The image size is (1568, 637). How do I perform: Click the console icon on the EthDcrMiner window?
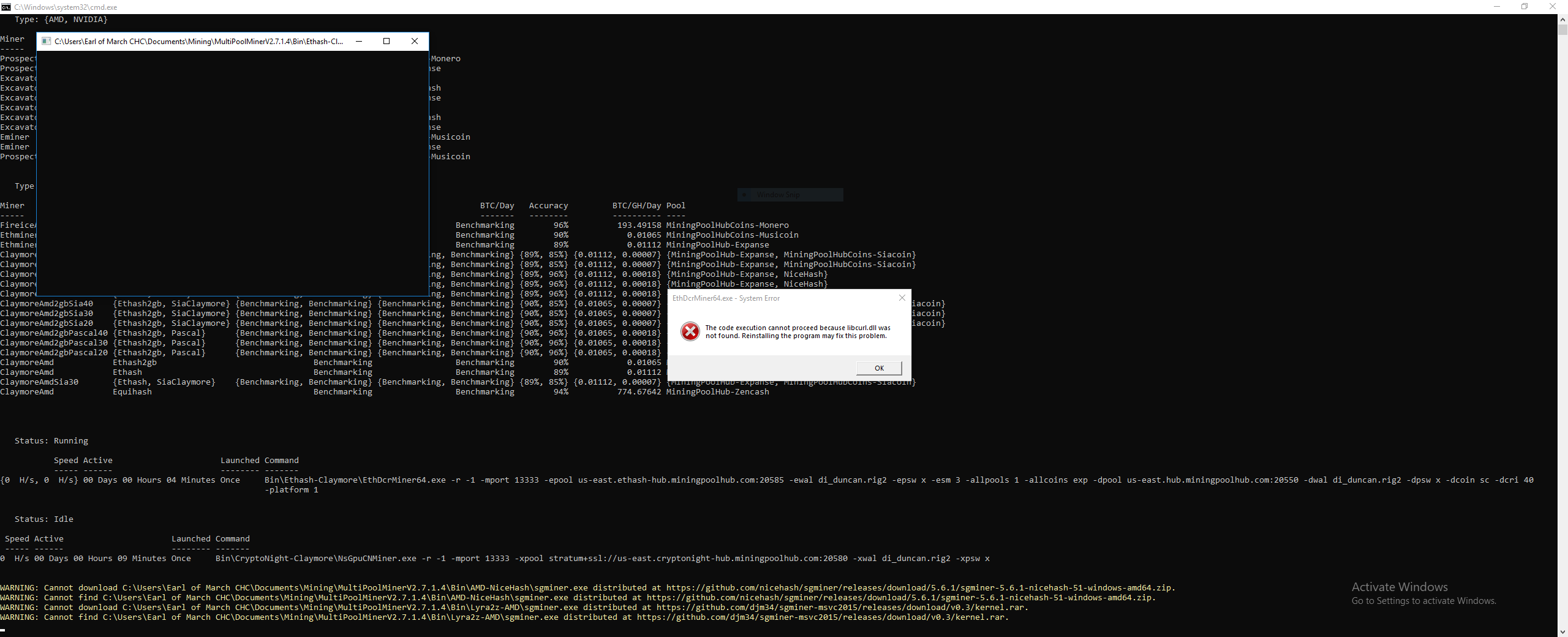tap(45, 41)
